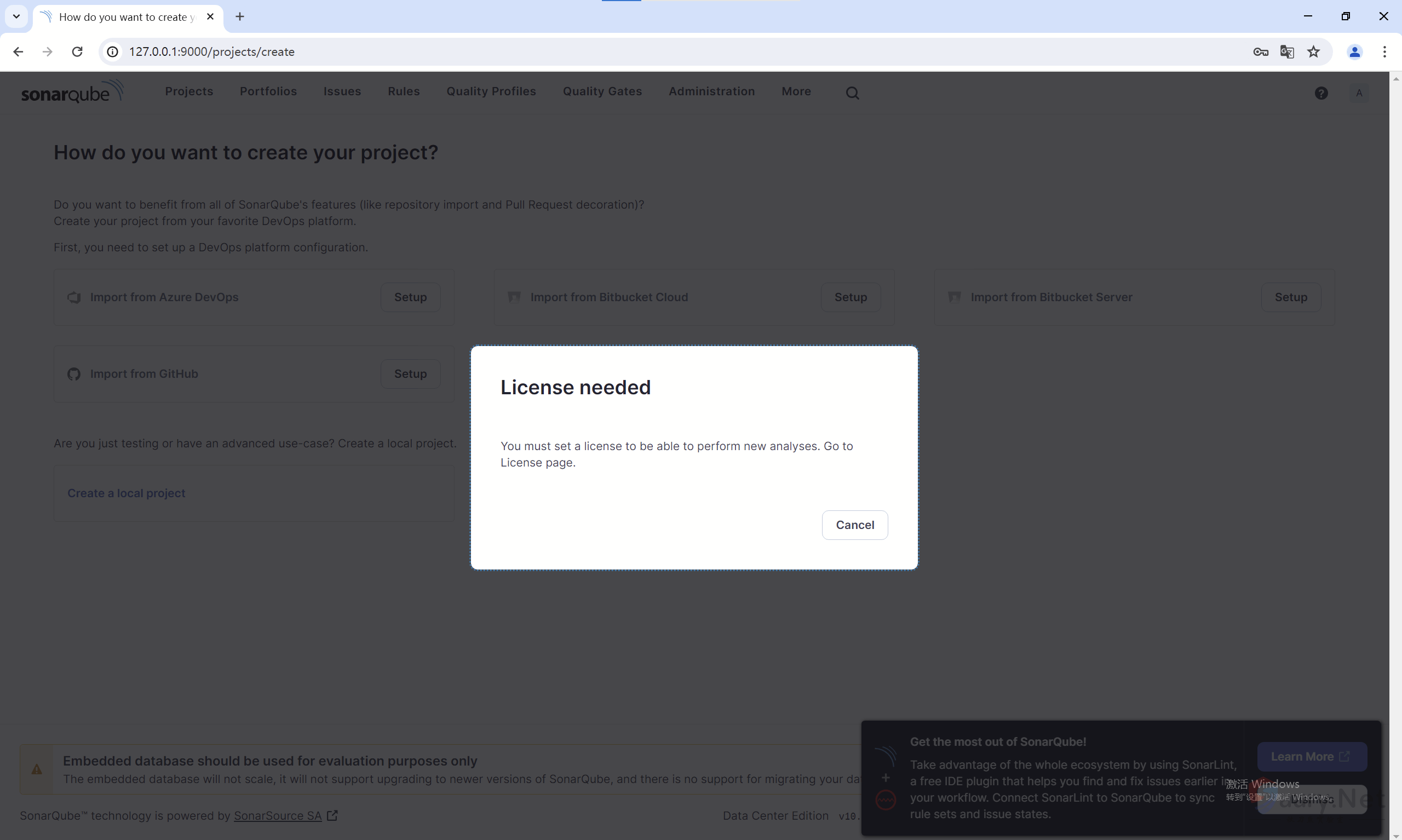The height and width of the screenshot is (840, 1402).
Task: Click Setup for Import from GitHub
Action: 410,373
